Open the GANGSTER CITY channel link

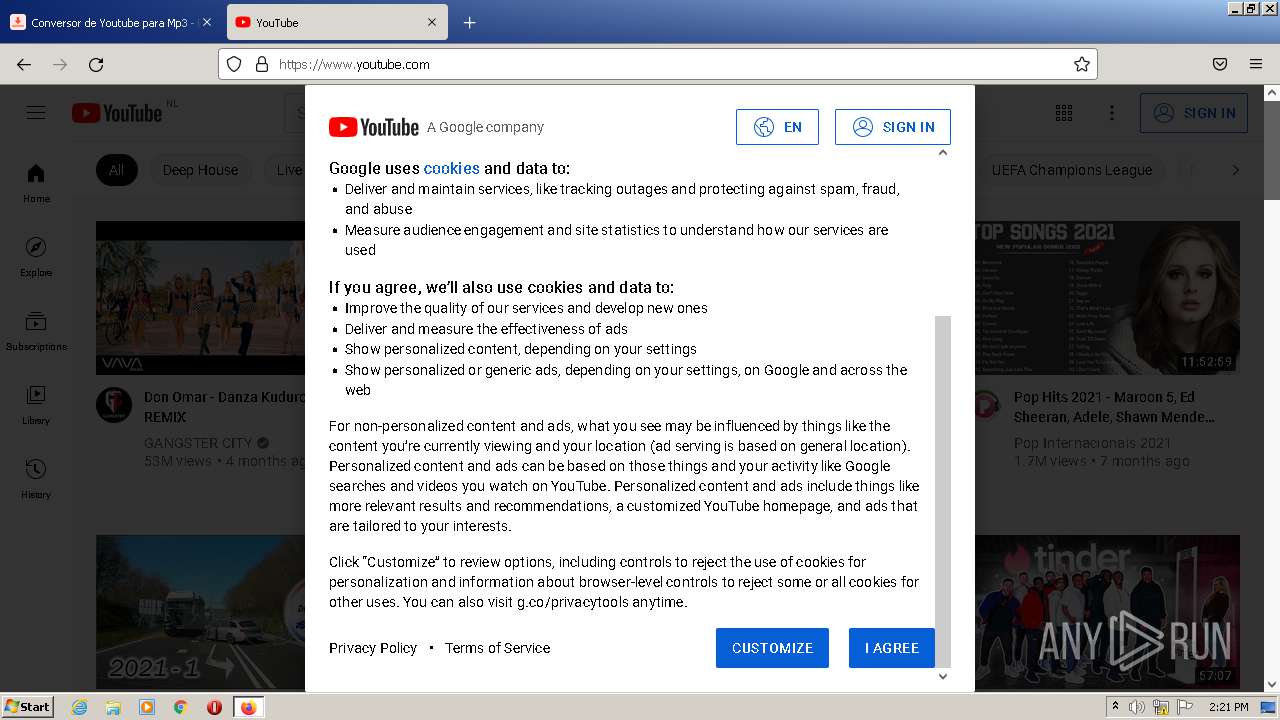coord(198,442)
